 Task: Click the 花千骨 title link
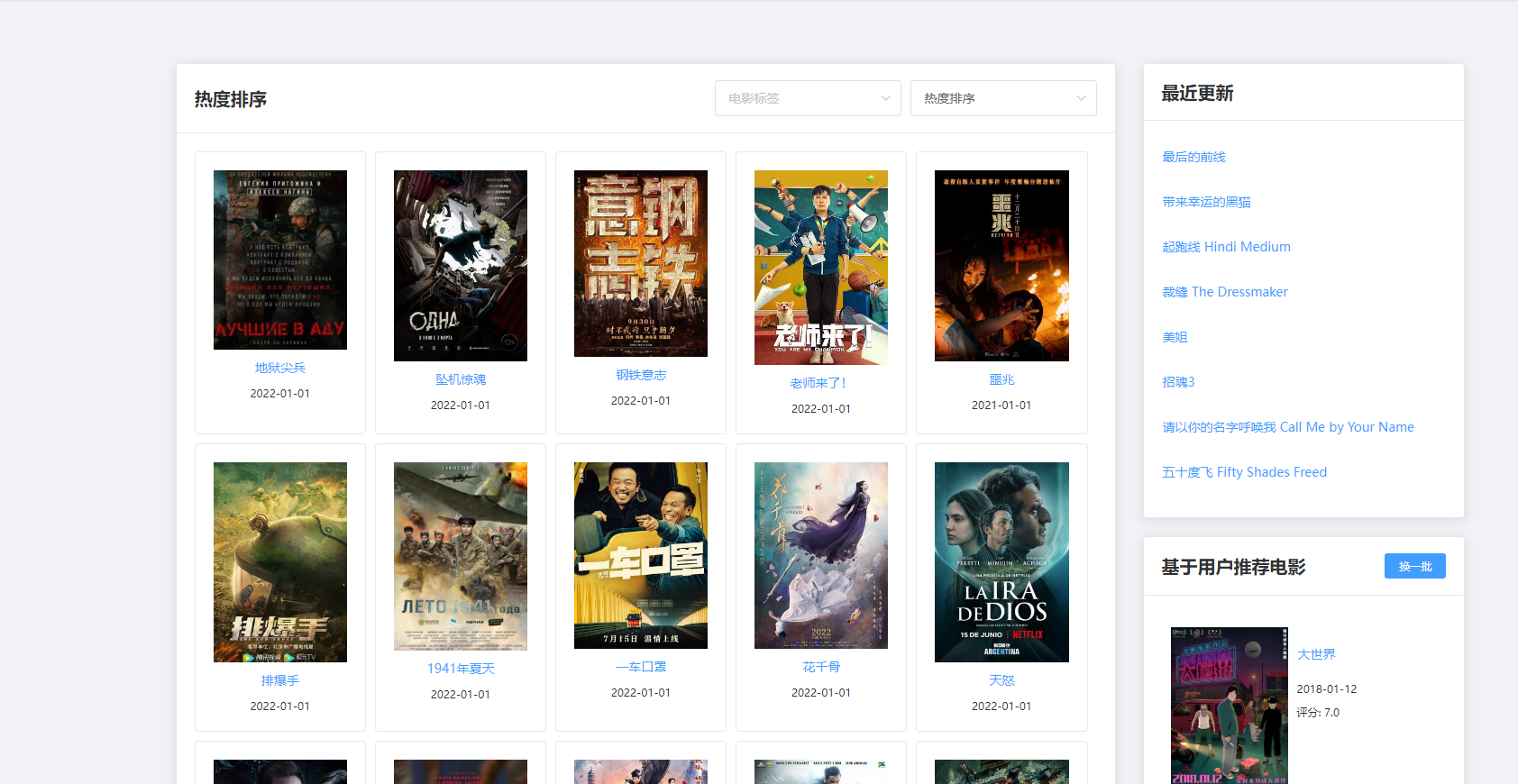point(821,667)
